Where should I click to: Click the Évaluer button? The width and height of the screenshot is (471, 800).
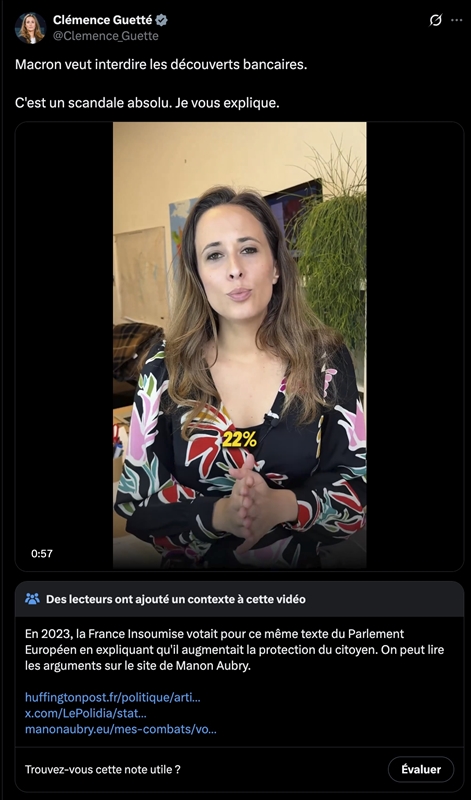point(420,769)
